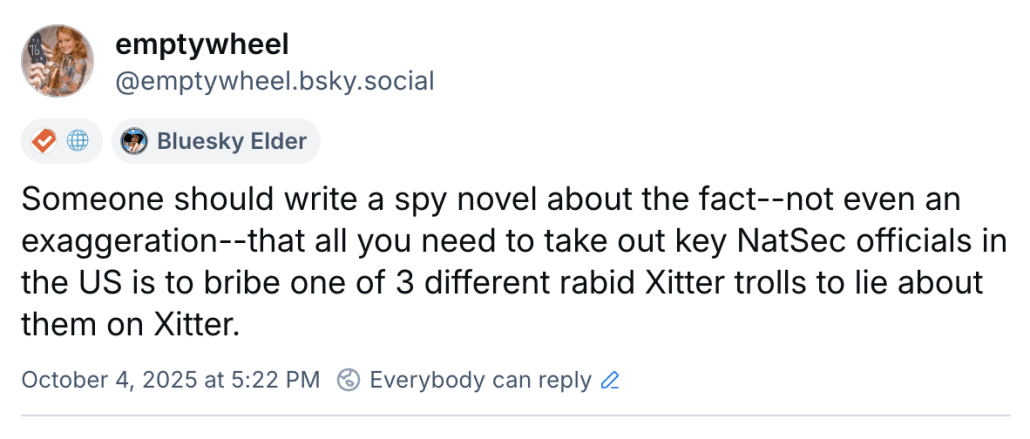Open the emptywheel profile avatar photo
This screenshot has width=1030, height=439.
tap(57, 61)
